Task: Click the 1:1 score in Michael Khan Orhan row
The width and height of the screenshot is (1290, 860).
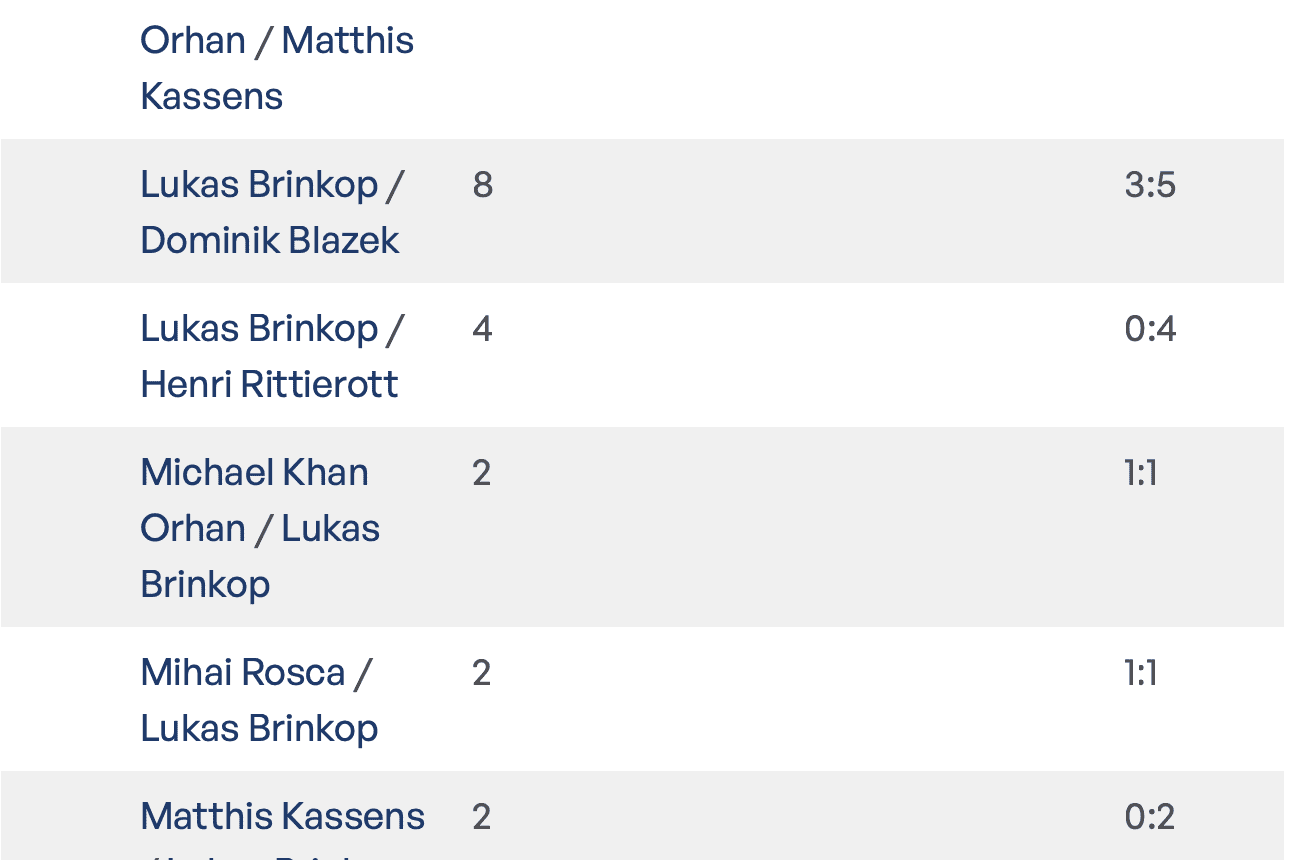Action: click(x=1141, y=473)
